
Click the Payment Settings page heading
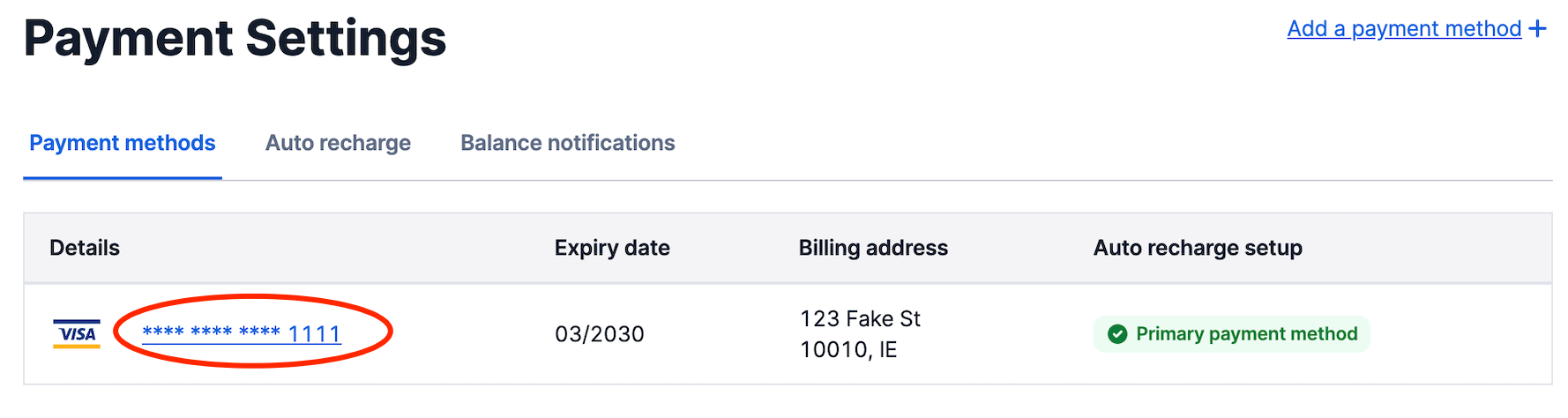point(235,39)
